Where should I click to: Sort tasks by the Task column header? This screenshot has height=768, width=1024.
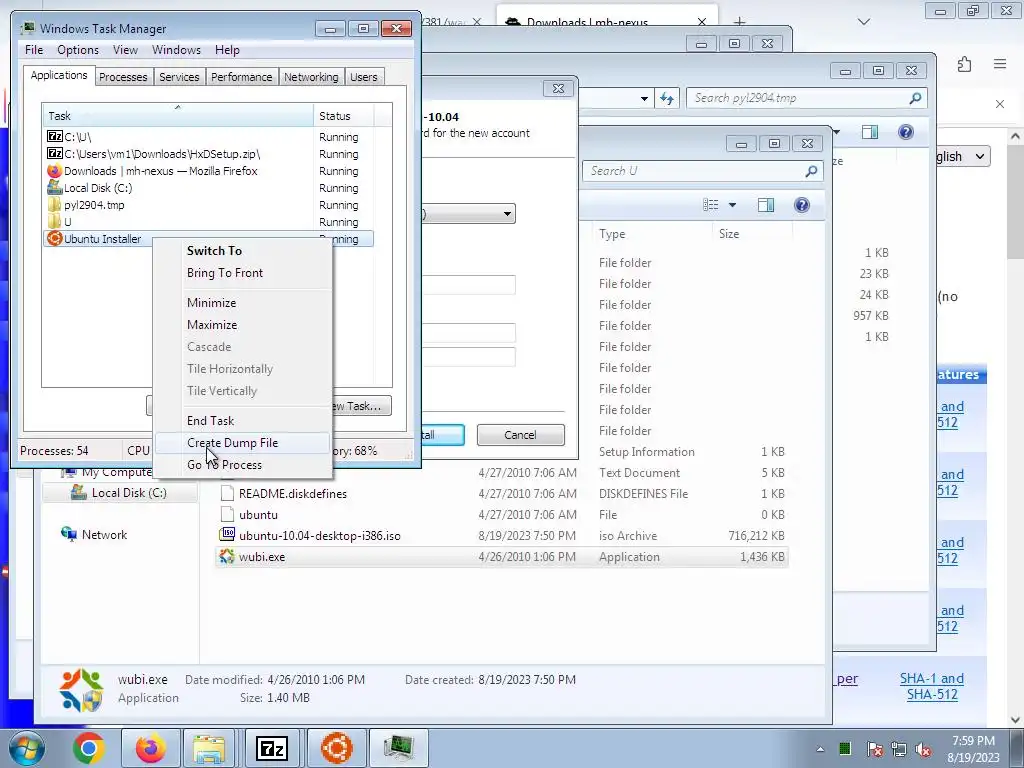pyautogui.click(x=178, y=116)
